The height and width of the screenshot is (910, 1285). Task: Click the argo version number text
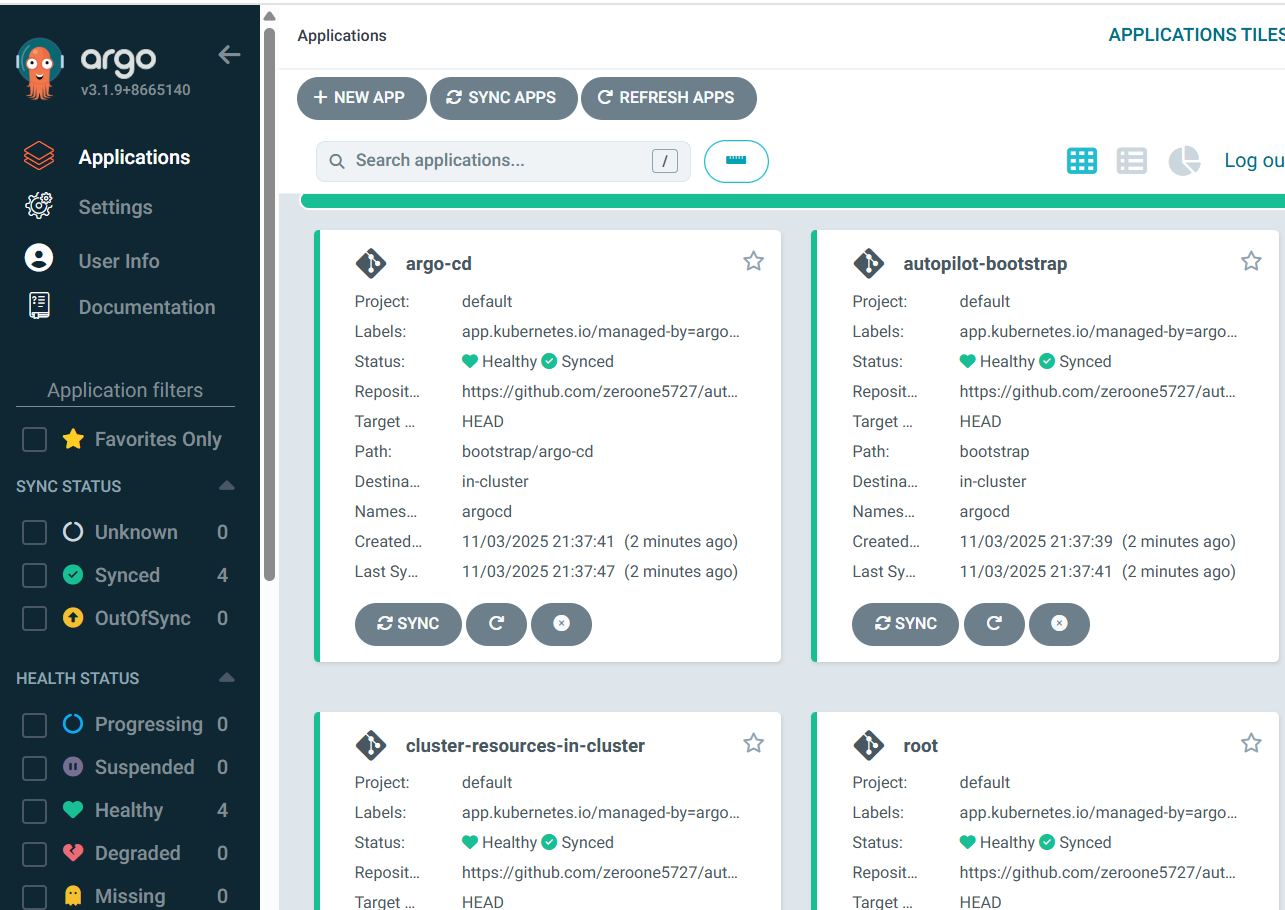(x=135, y=90)
